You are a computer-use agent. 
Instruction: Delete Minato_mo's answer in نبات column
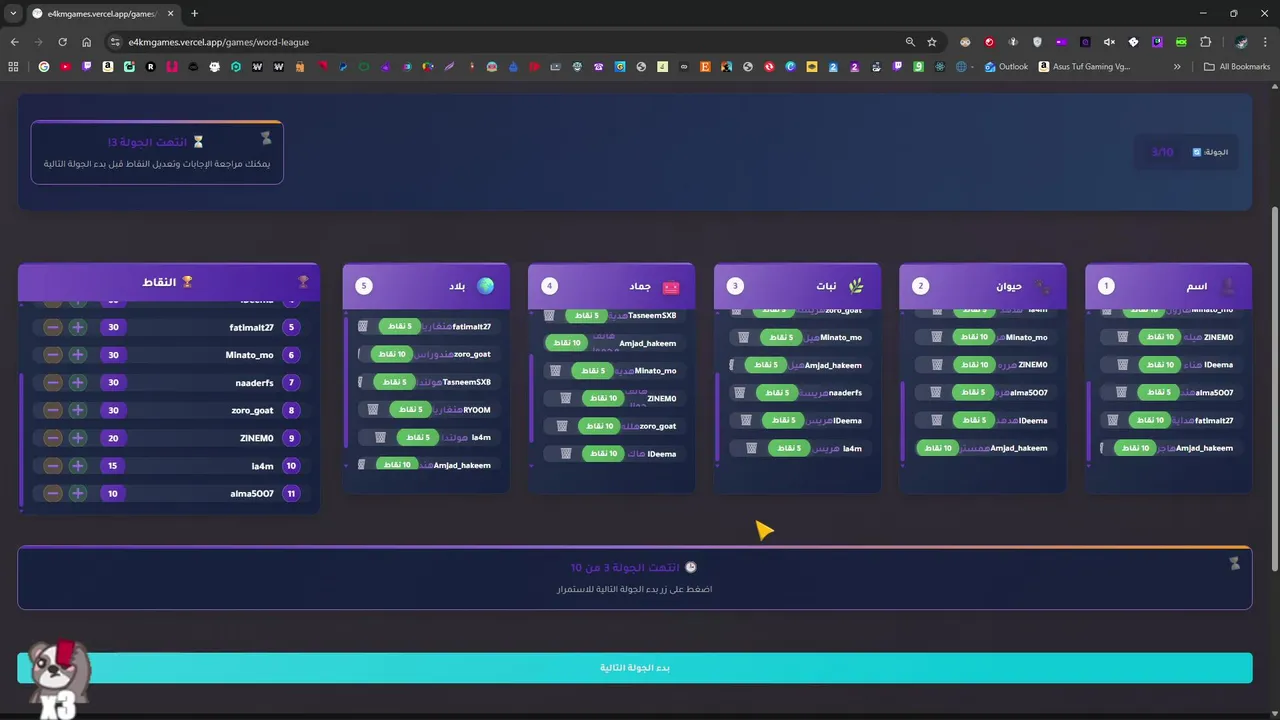coord(743,337)
